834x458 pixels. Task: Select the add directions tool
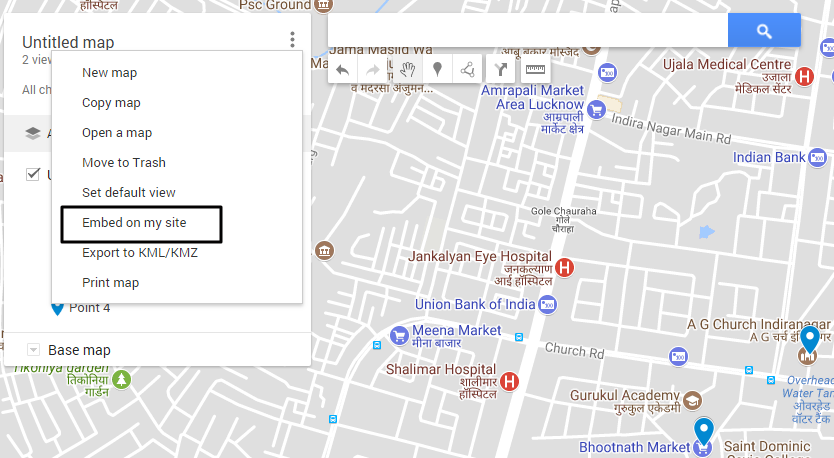click(501, 69)
